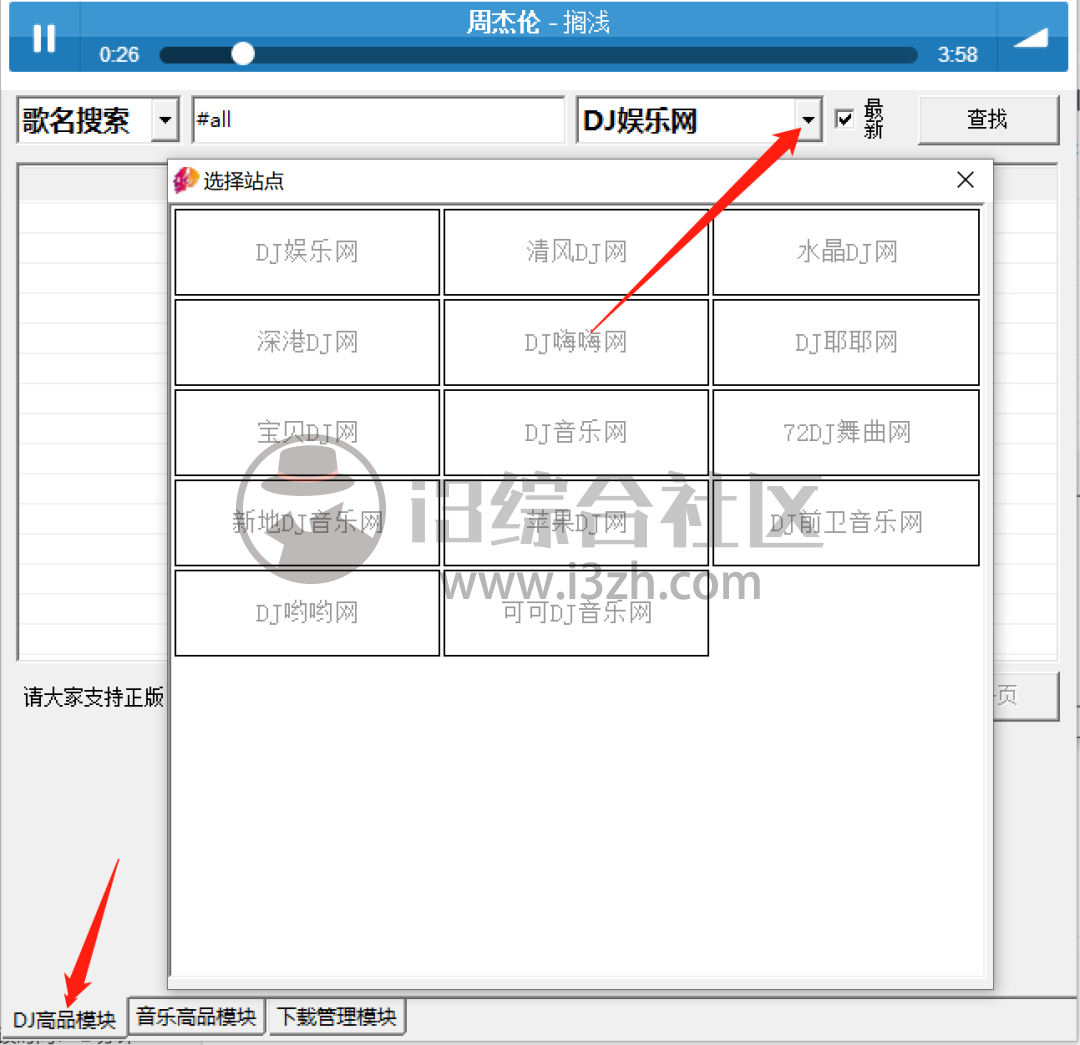Open 音乐高品模块 tab
Image resolution: width=1080 pixels, height=1045 pixels.
tap(196, 1017)
